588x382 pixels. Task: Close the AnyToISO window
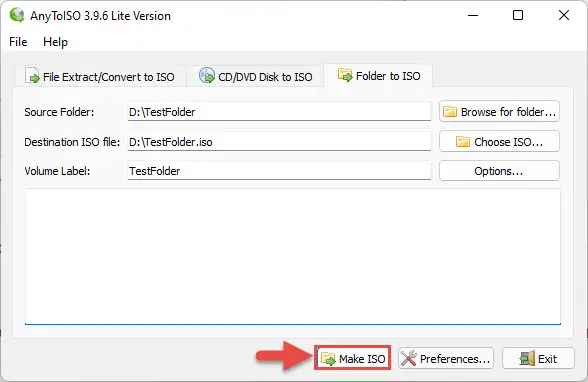coord(564,15)
